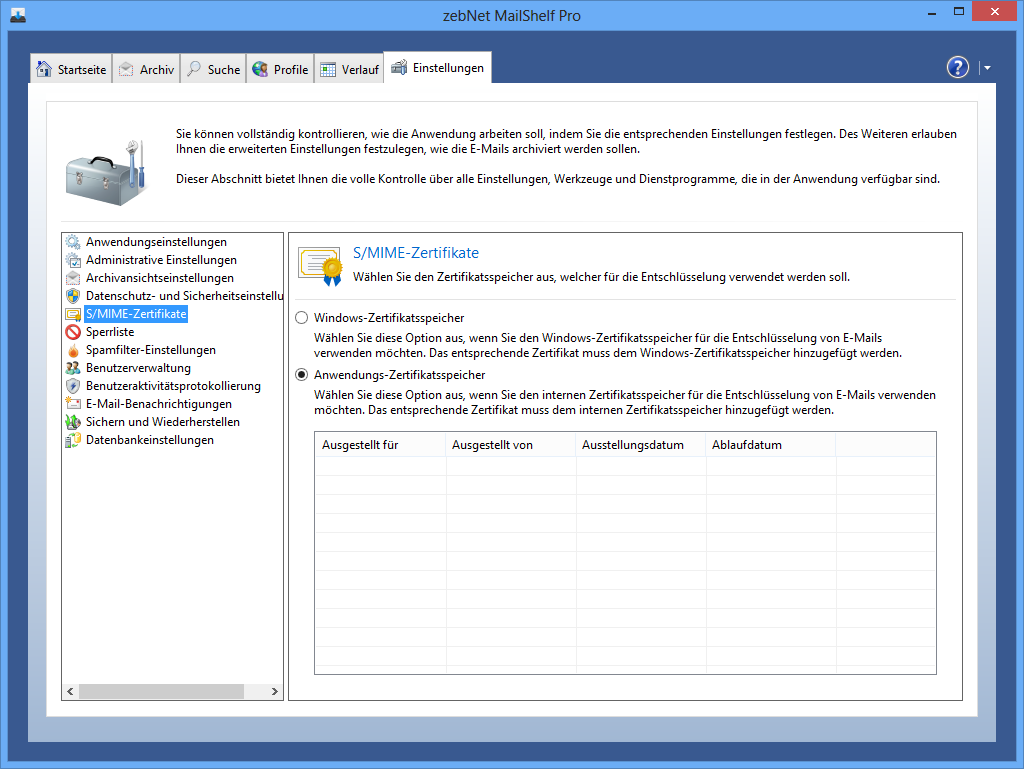Image resolution: width=1024 pixels, height=769 pixels.
Task: Click the Datenschutz shield icon
Action: [x=73, y=296]
